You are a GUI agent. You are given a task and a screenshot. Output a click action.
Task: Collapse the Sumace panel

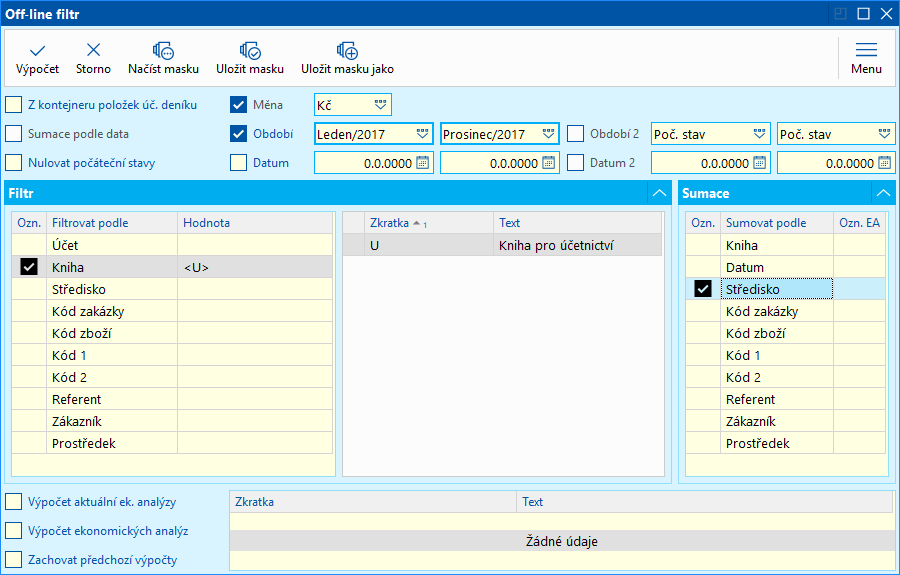pyautogui.click(x=883, y=193)
